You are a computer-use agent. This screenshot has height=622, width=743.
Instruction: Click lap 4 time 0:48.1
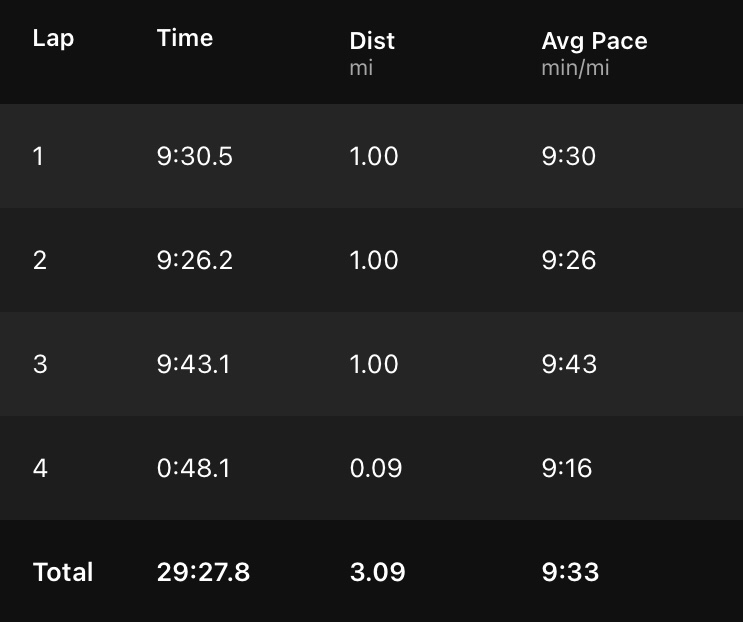[x=194, y=468]
